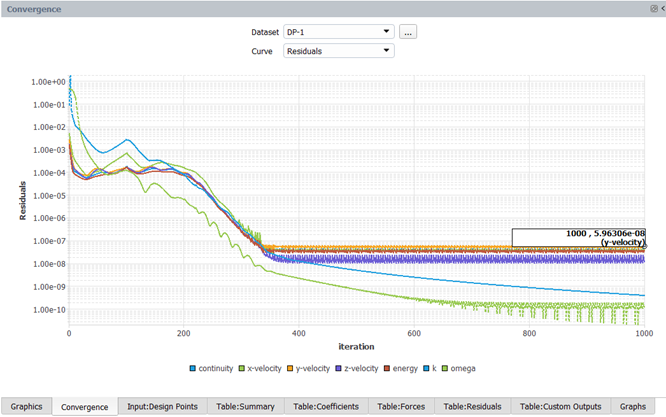Open the Table:Custom Outputs tab
Viewport: 666px width, 417px height.
click(x=562, y=406)
